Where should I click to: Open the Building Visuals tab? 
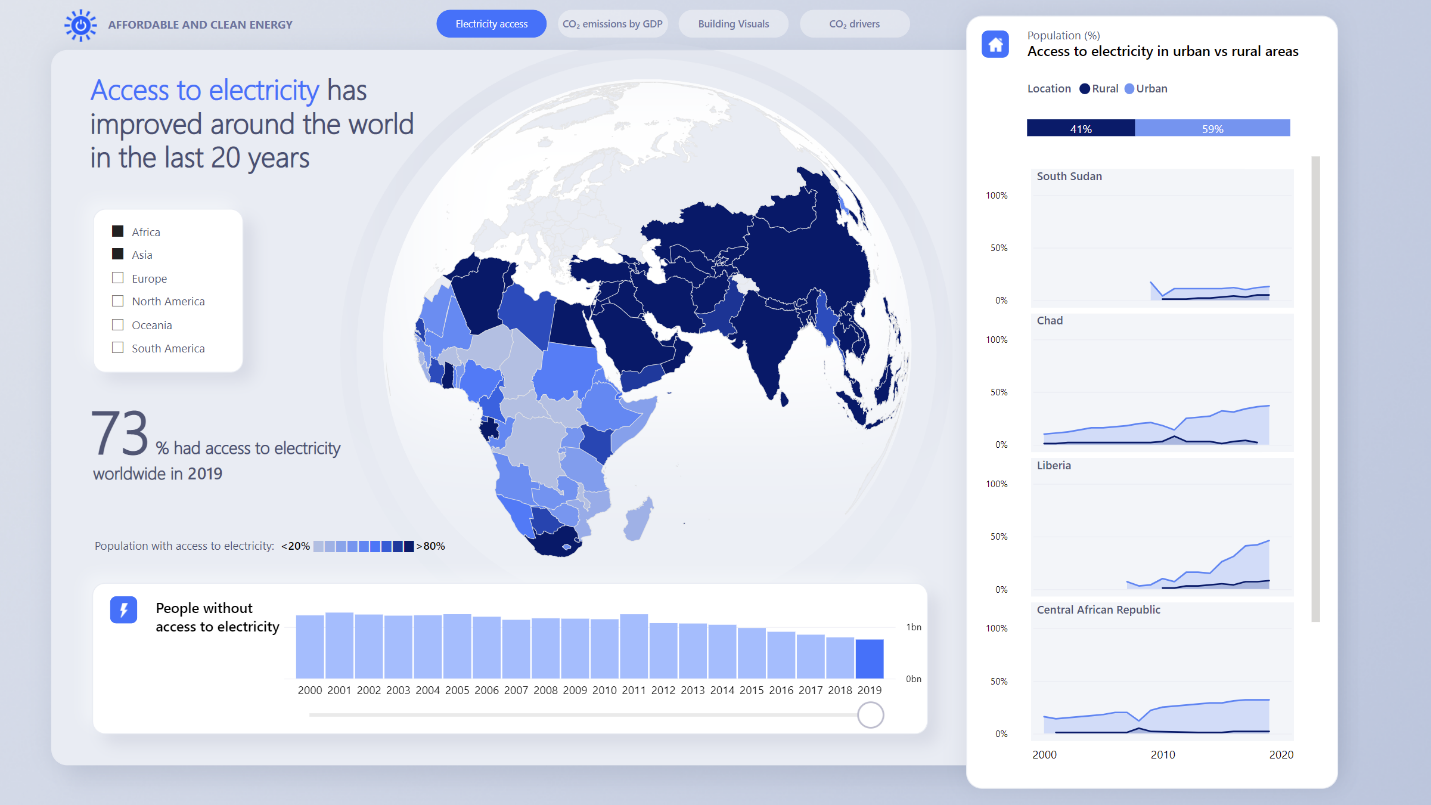pos(733,24)
